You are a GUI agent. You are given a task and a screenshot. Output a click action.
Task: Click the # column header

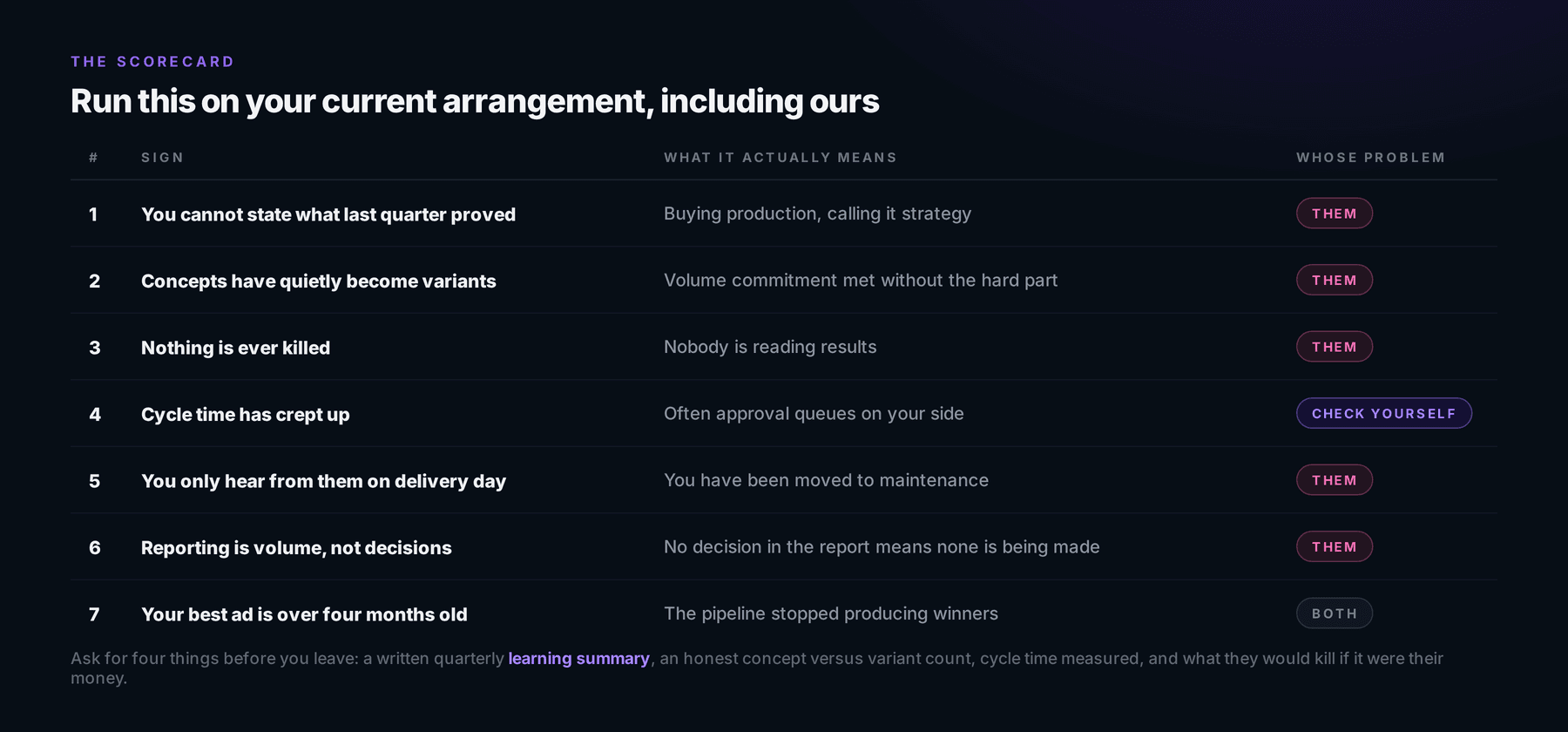93,158
